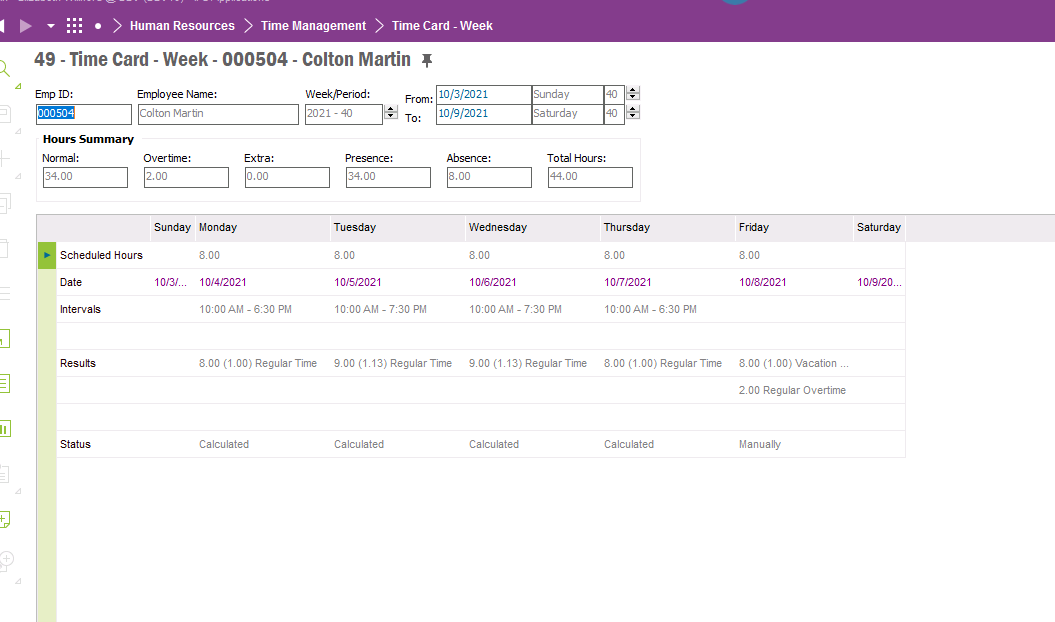1055x622 pixels.
Task: Select the Intervals row label
Action: pyautogui.click(x=80, y=310)
